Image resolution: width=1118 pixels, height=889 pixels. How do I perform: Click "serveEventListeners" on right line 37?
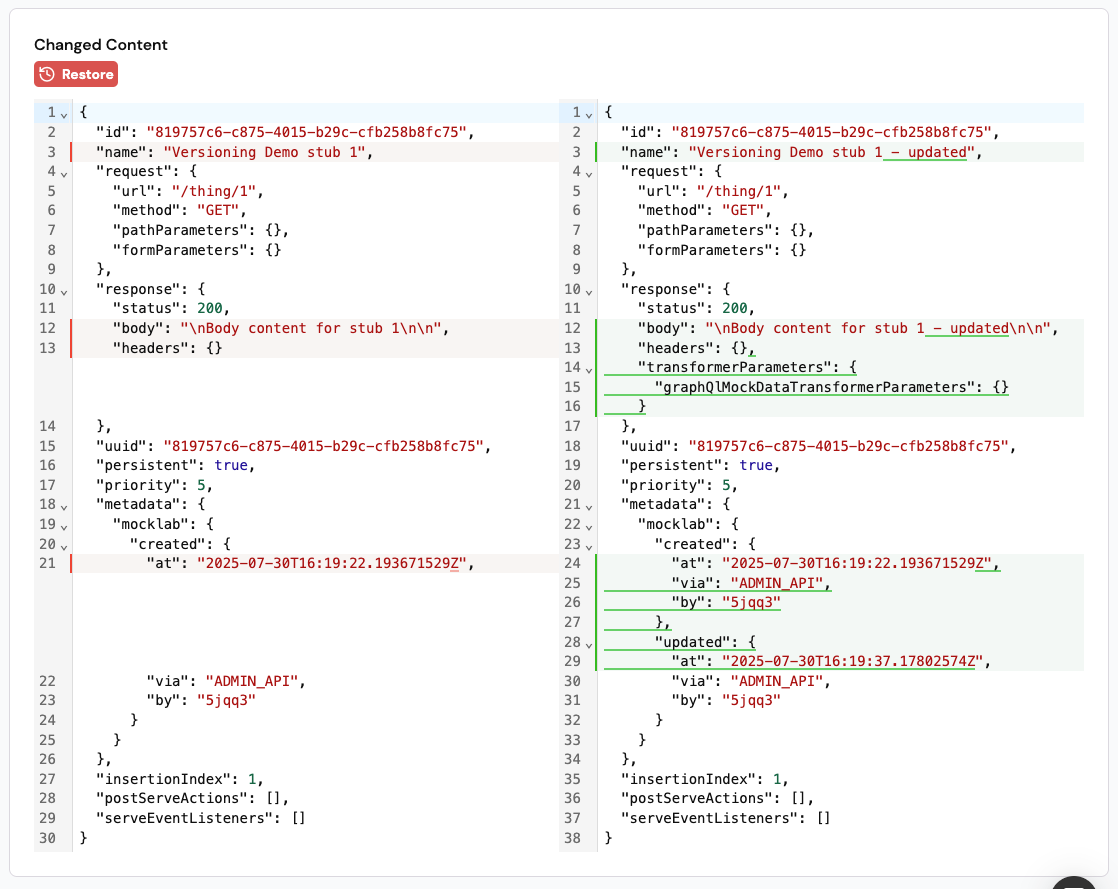(725, 818)
